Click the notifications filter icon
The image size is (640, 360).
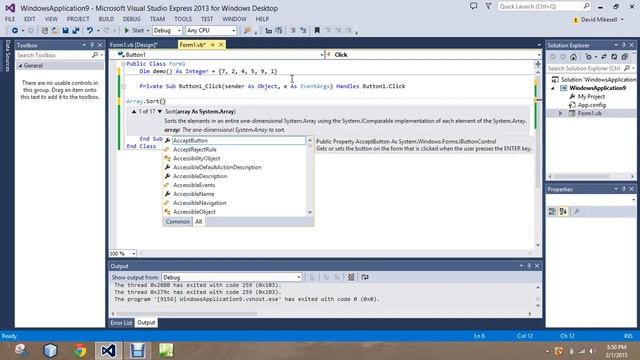[488, 6]
